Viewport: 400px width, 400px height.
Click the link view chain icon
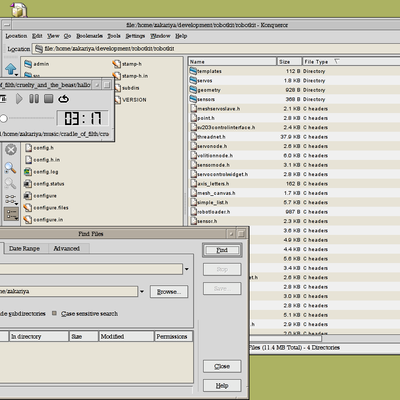(x=10, y=199)
